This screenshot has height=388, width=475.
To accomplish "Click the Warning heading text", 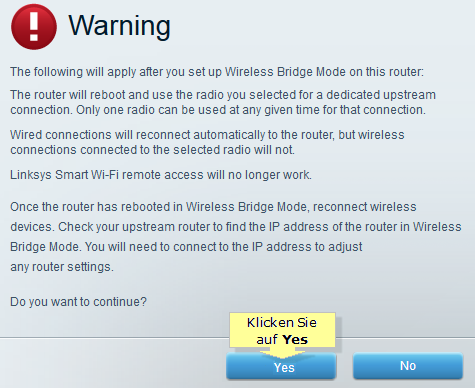I will (120, 26).
